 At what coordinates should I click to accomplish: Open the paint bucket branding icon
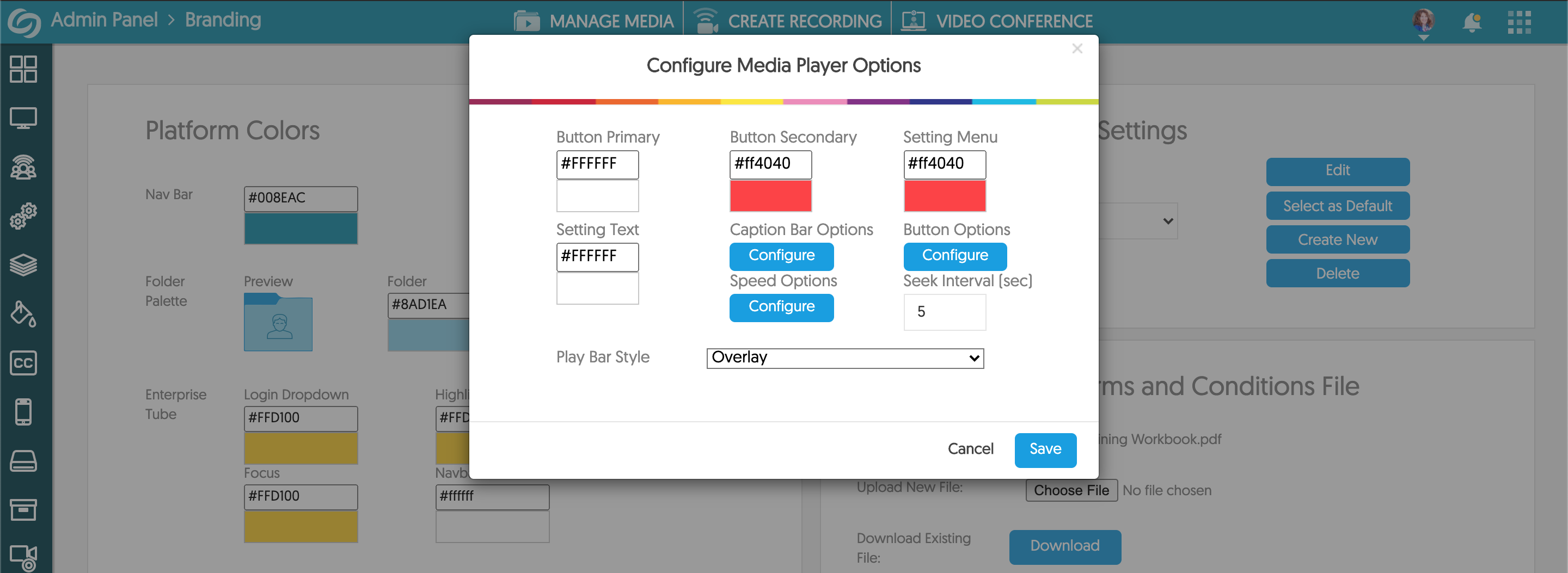(x=24, y=314)
